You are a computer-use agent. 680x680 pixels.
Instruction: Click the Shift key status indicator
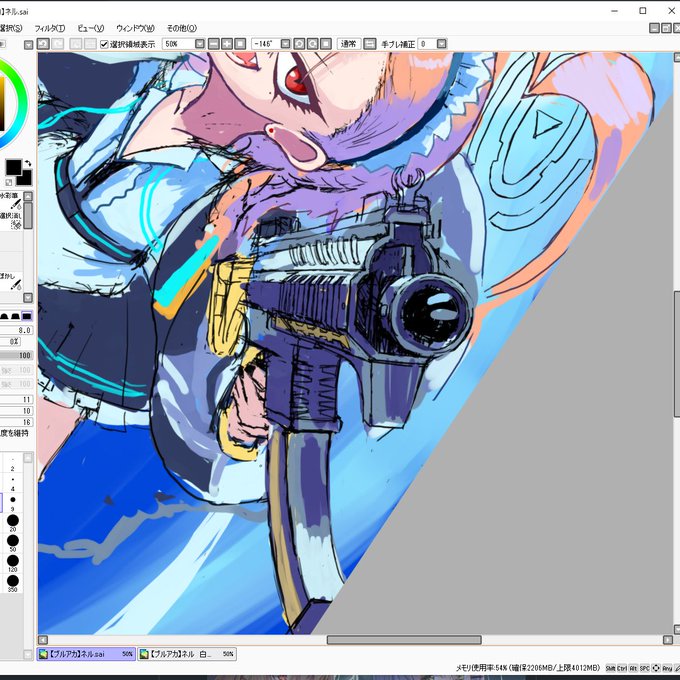tap(611, 668)
